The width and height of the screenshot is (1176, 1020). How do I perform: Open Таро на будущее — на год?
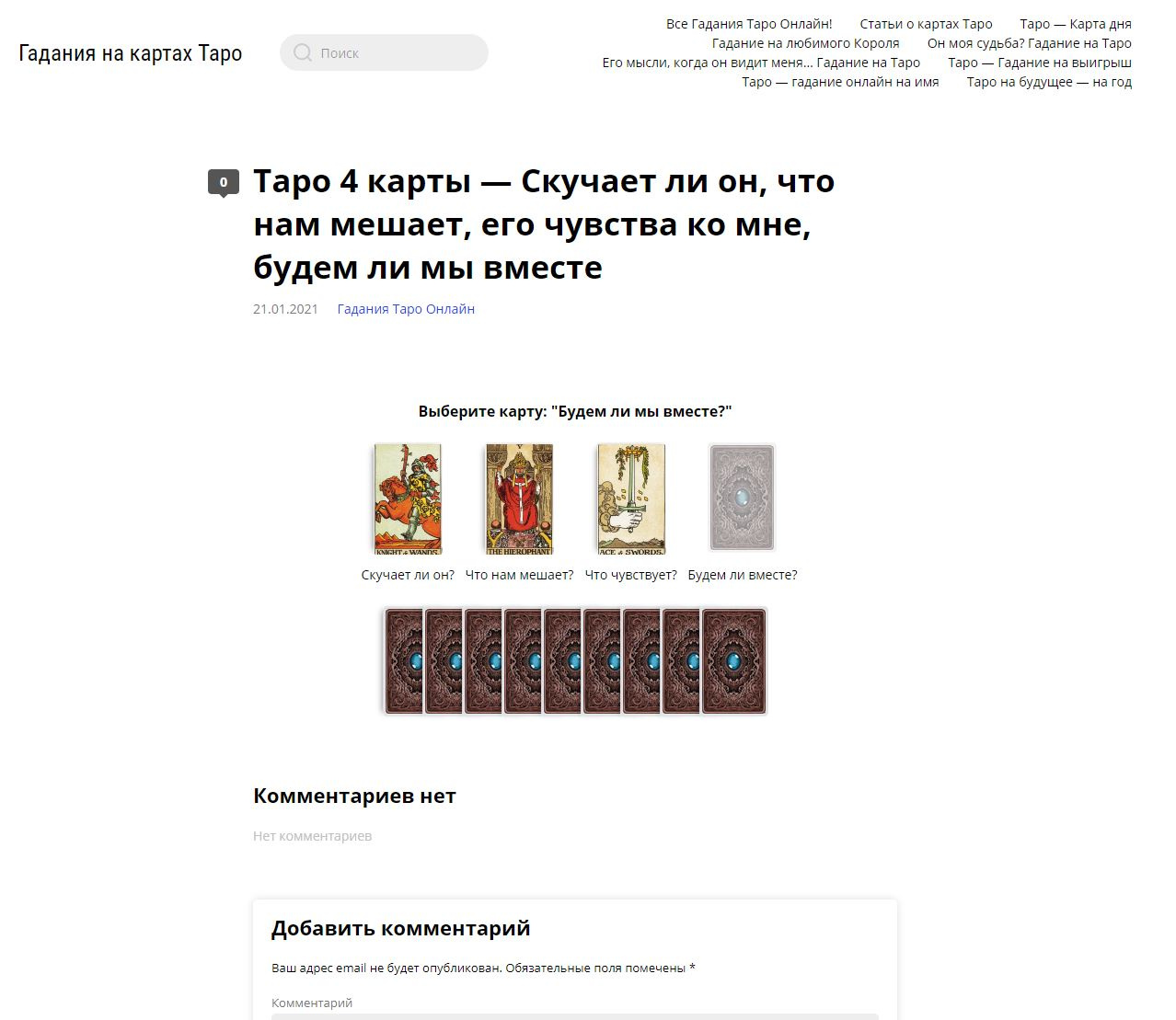click(1049, 82)
